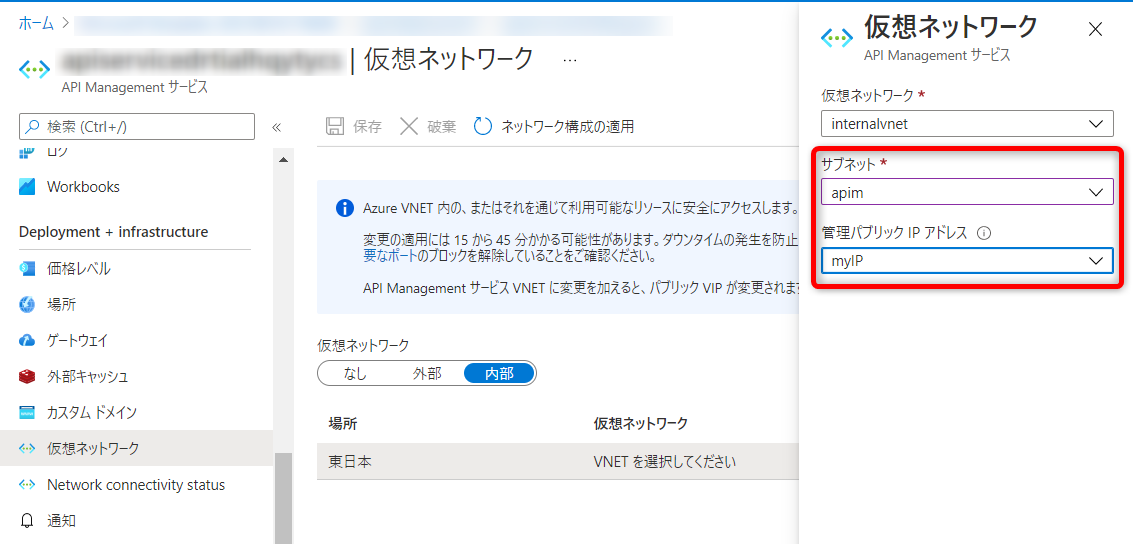Click the API Management service icon by the title
Viewport: 1133px width, 544px height.
(34, 70)
